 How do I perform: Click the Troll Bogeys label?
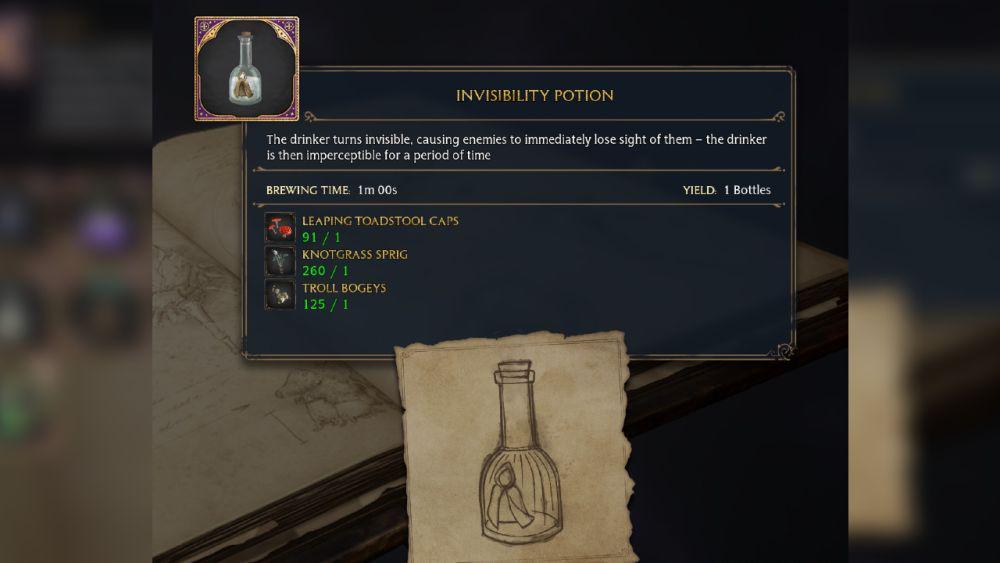tap(344, 288)
